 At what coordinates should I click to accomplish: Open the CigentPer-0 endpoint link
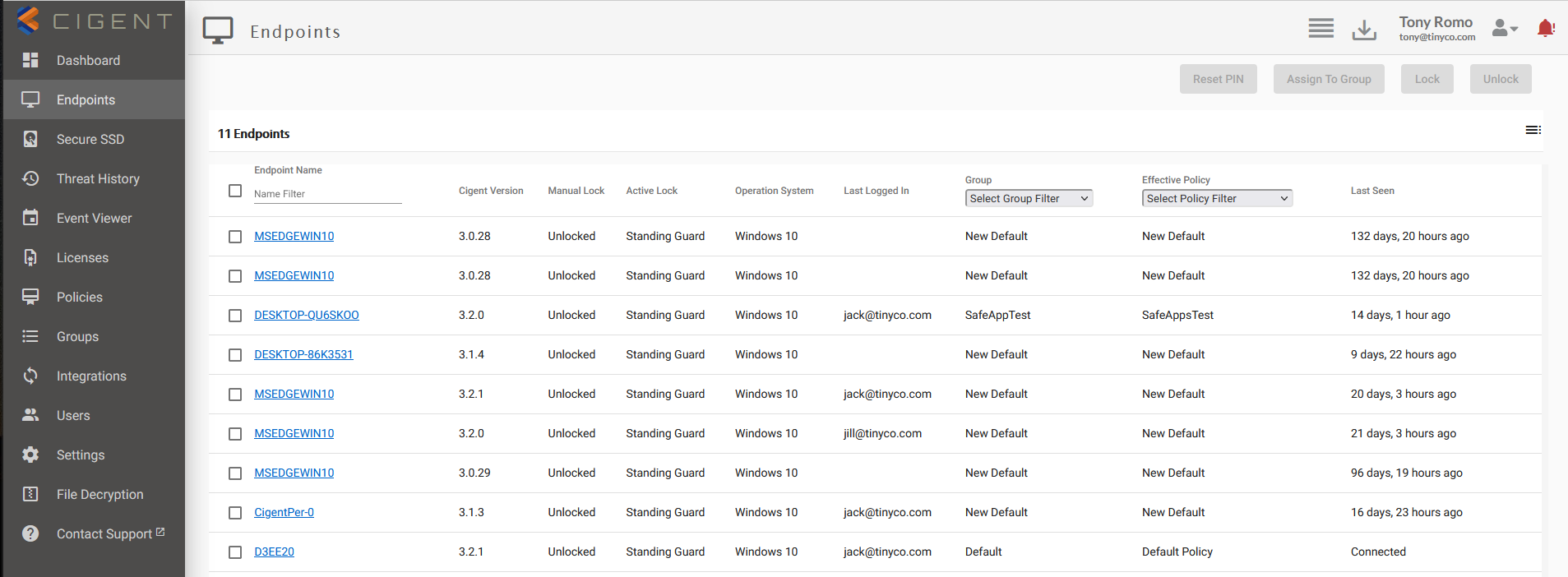(x=284, y=512)
